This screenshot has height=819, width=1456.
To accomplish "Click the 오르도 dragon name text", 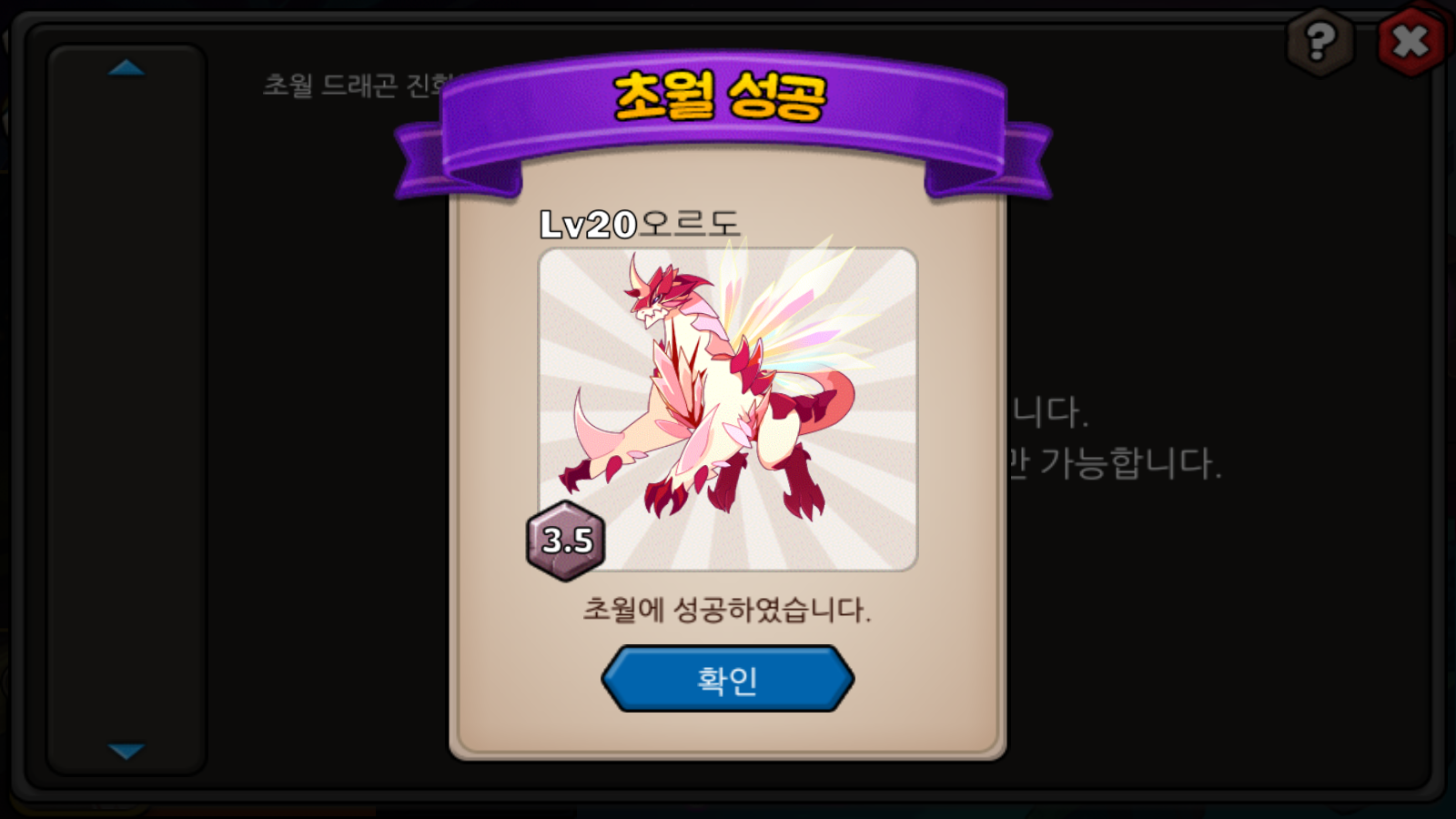I will [x=688, y=223].
